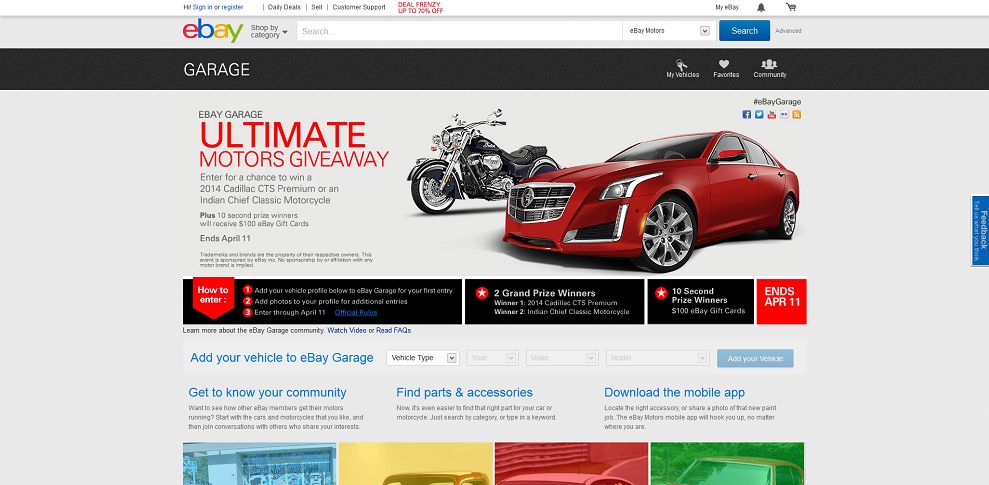Open the blue-tinted vehicle thumbnail
This screenshot has width=989, height=485.
[x=260, y=464]
